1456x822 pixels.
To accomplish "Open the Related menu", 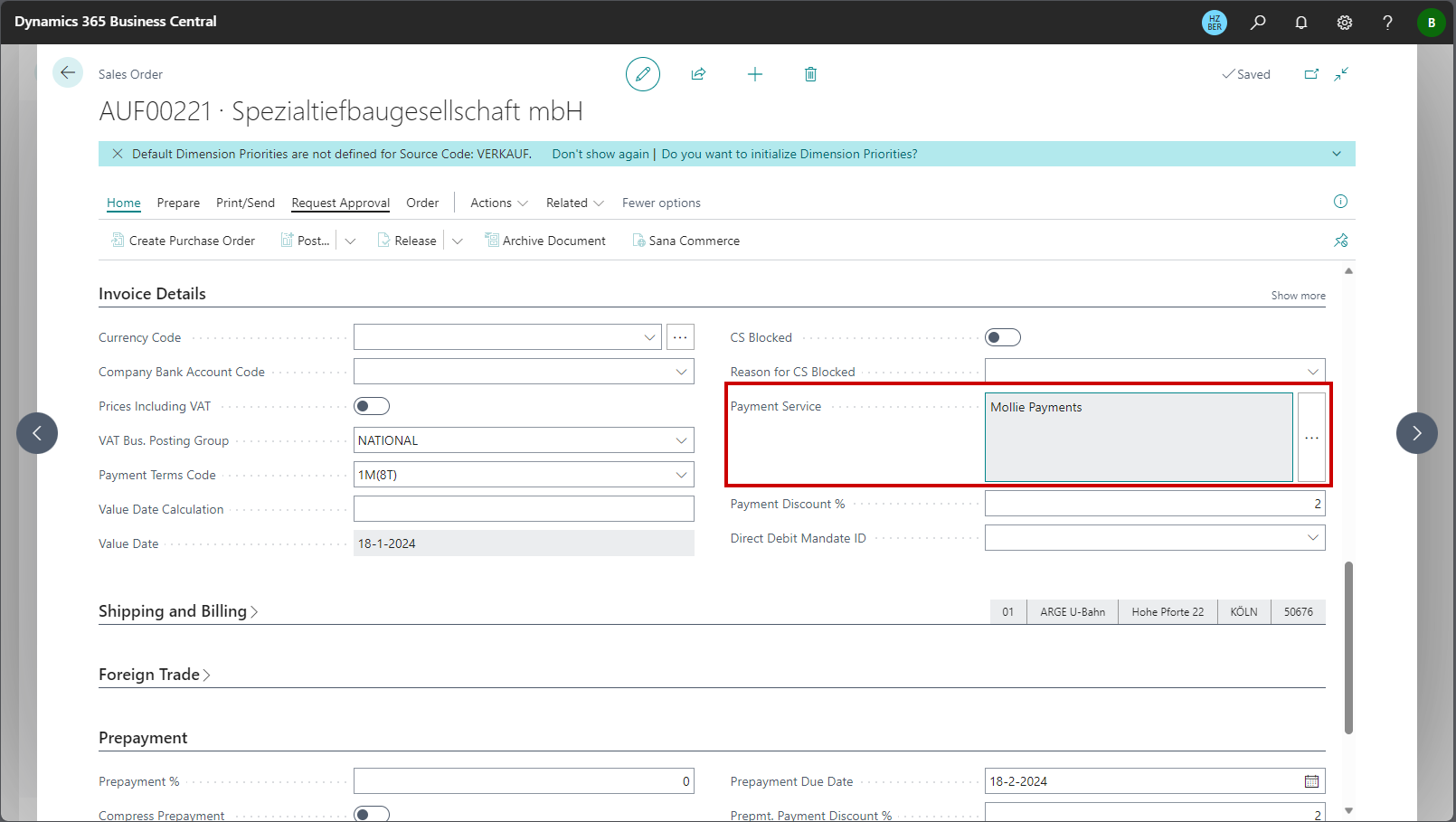I will click(x=575, y=203).
